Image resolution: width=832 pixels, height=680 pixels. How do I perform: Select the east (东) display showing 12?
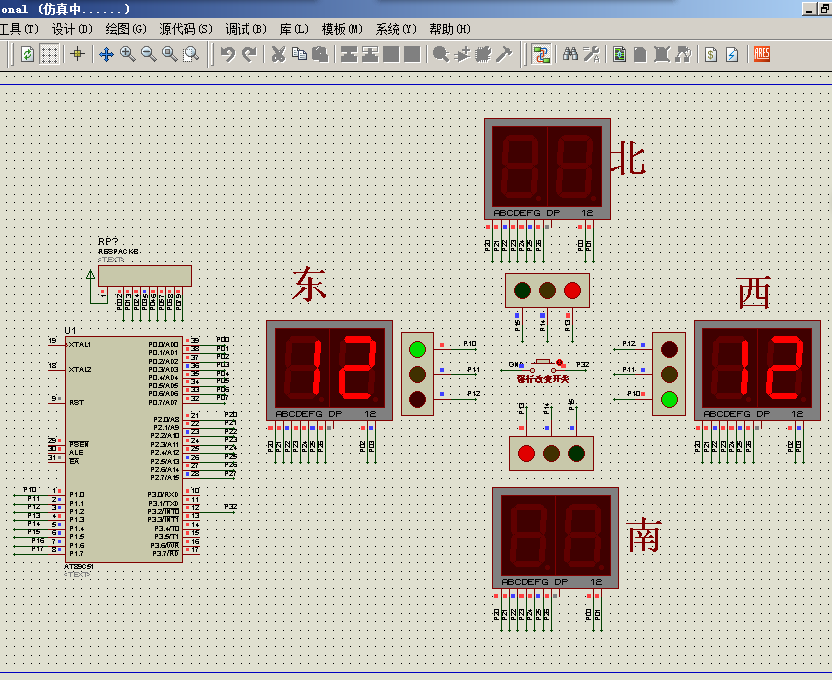(x=330, y=370)
